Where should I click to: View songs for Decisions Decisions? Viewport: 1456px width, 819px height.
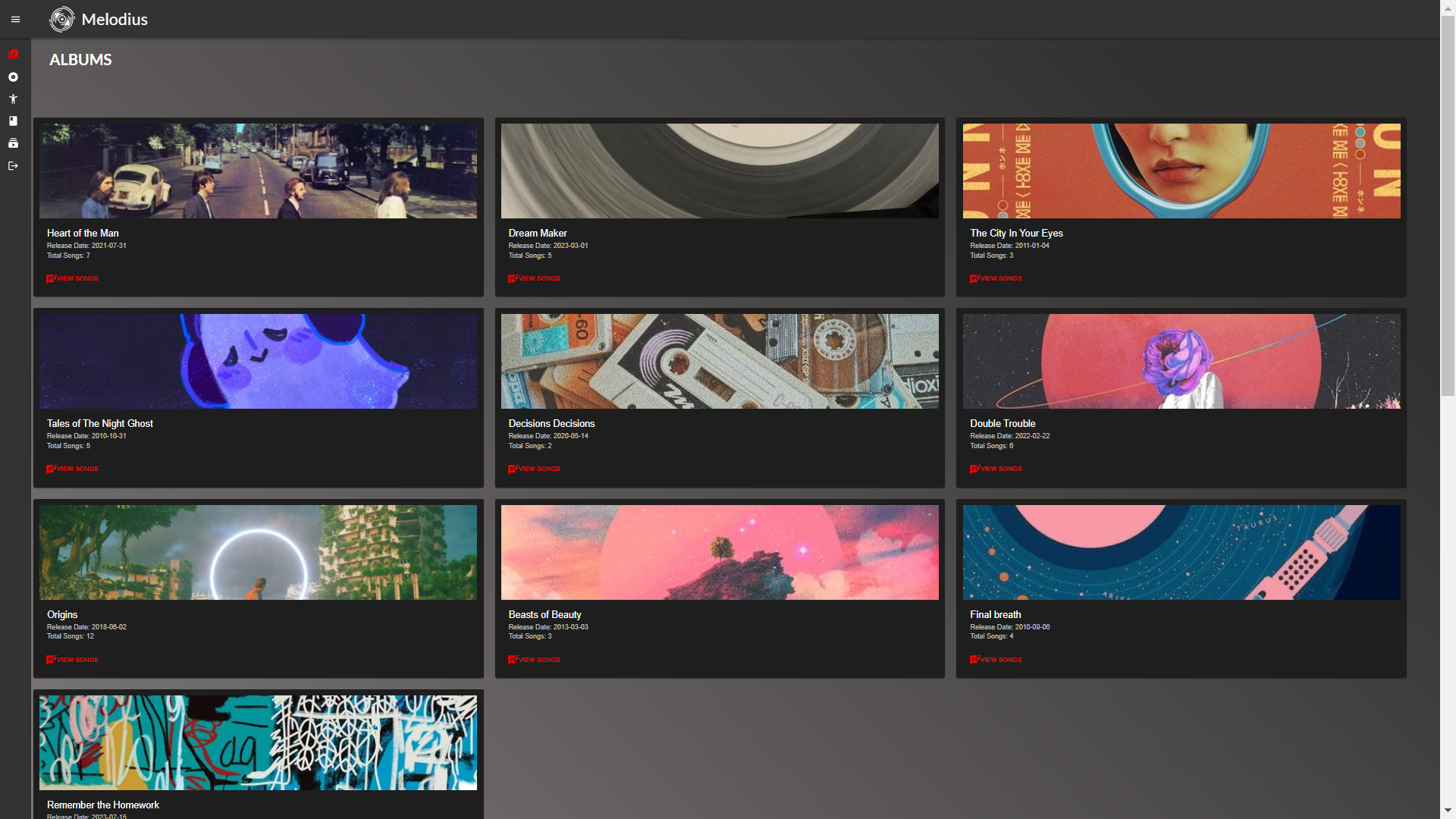click(534, 469)
